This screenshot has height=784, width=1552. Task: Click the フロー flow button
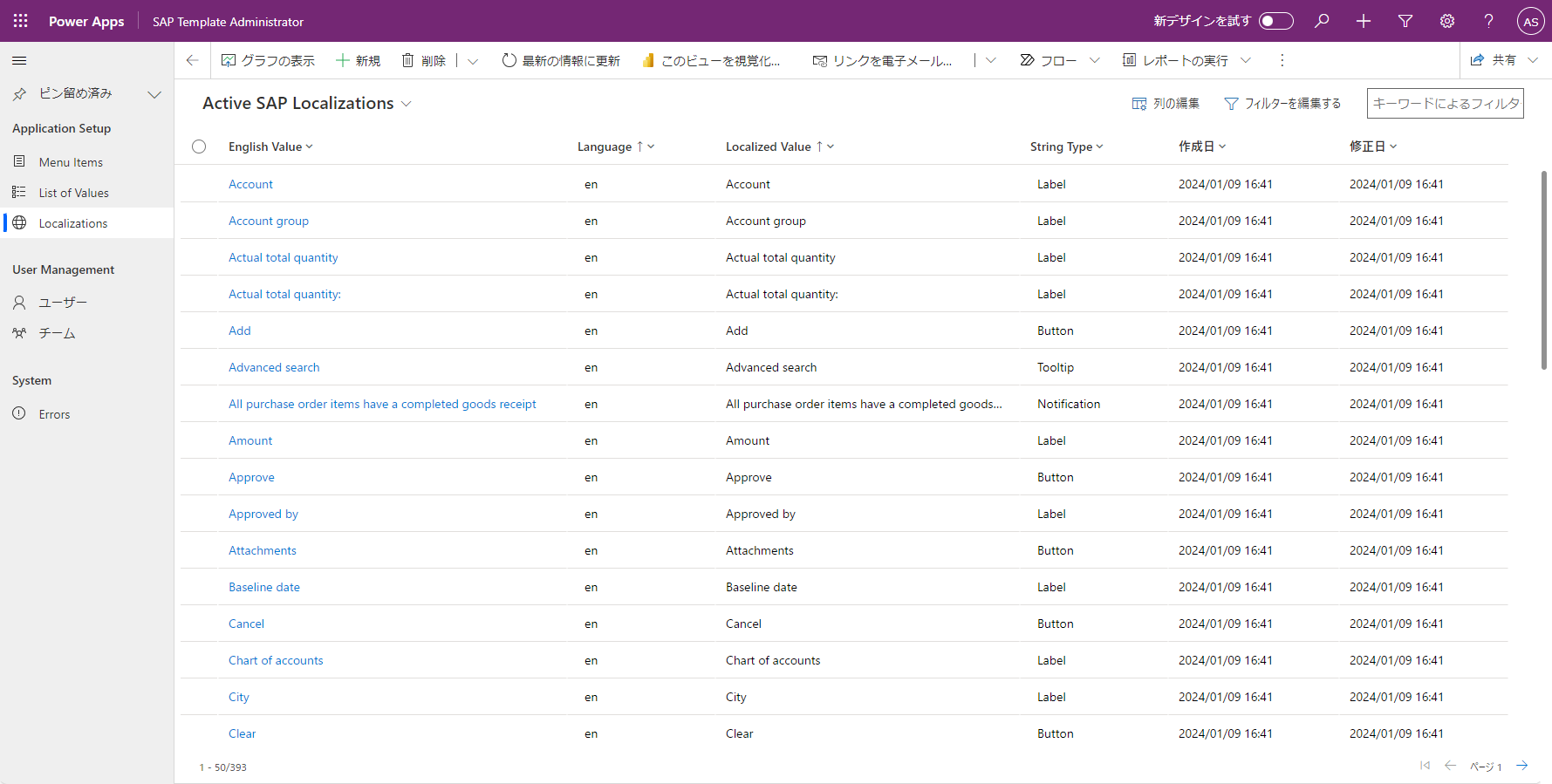pyautogui.click(x=1049, y=60)
